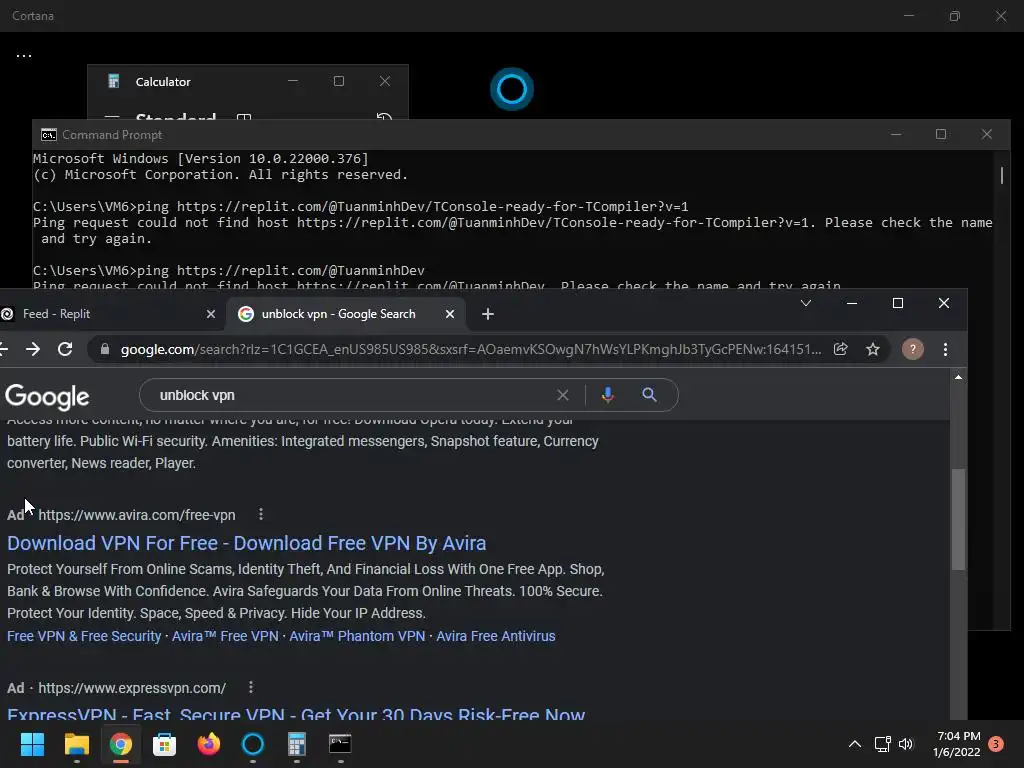Image resolution: width=1024 pixels, height=768 pixels.
Task: Select the unblock vpn Google Search tab
Action: pos(346,314)
